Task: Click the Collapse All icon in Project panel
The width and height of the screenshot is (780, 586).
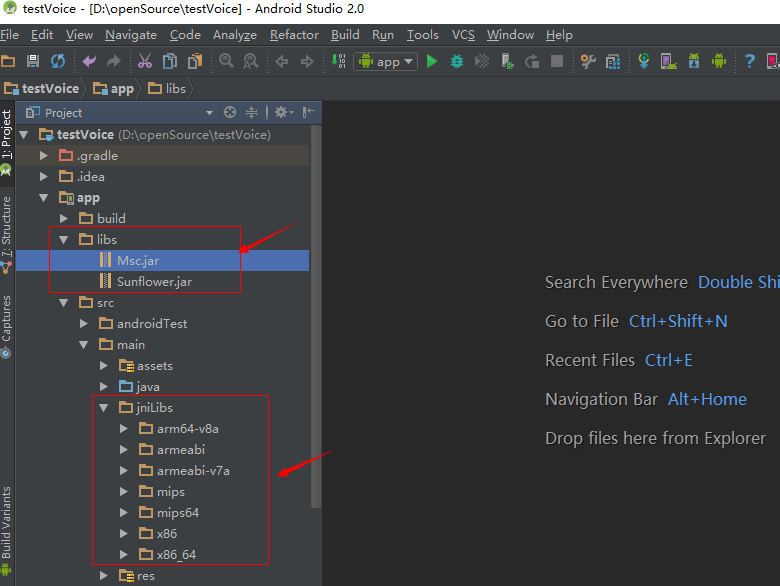Action: [252, 112]
